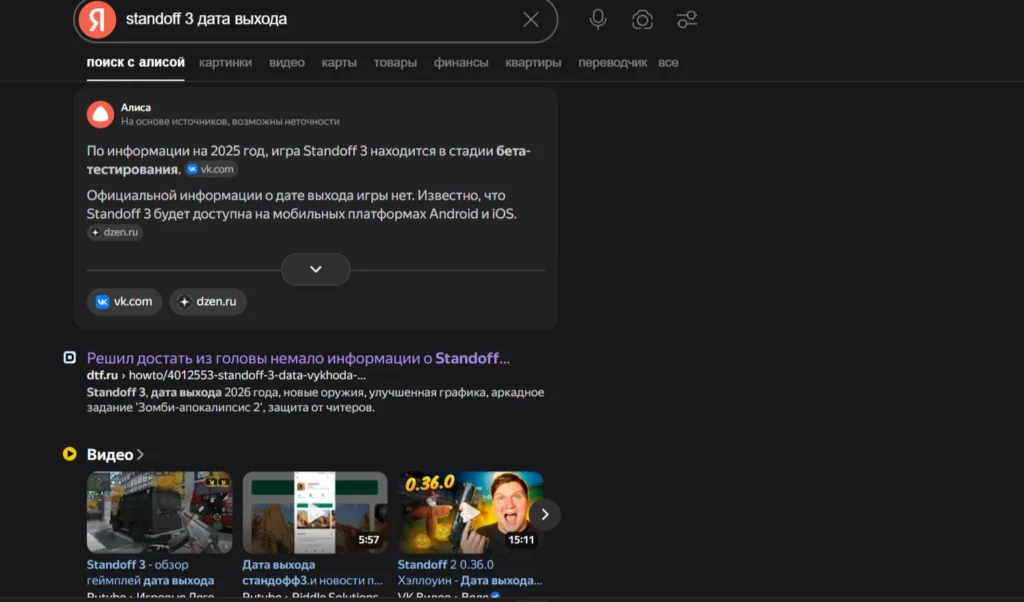Click the red Yandex logo

[96, 19]
